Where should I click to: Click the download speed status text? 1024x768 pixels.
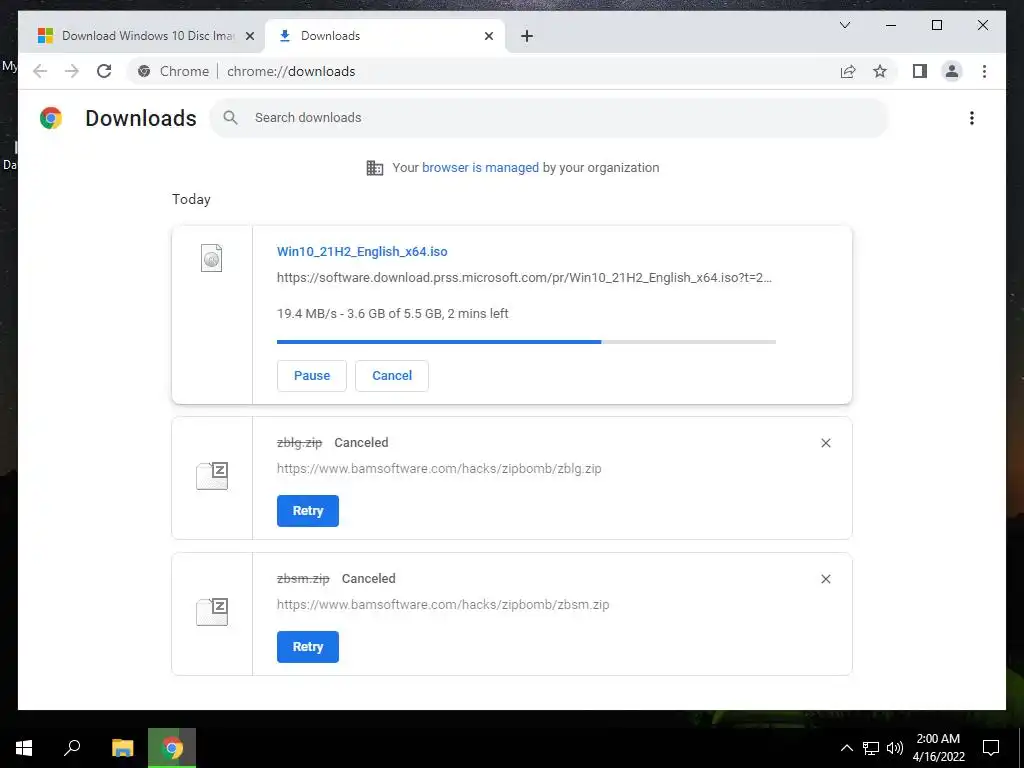(x=392, y=313)
